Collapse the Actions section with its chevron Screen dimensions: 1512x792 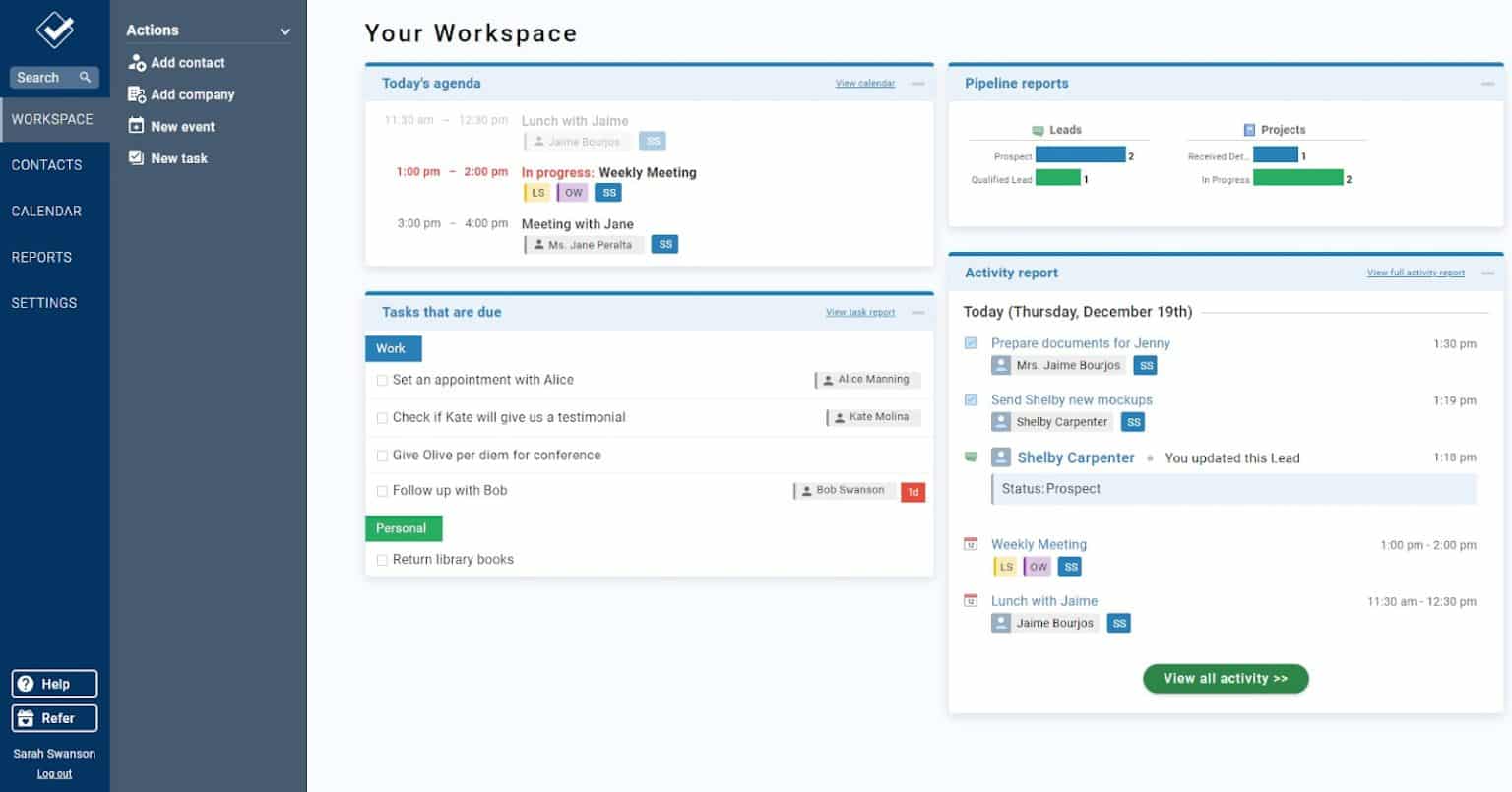click(284, 30)
